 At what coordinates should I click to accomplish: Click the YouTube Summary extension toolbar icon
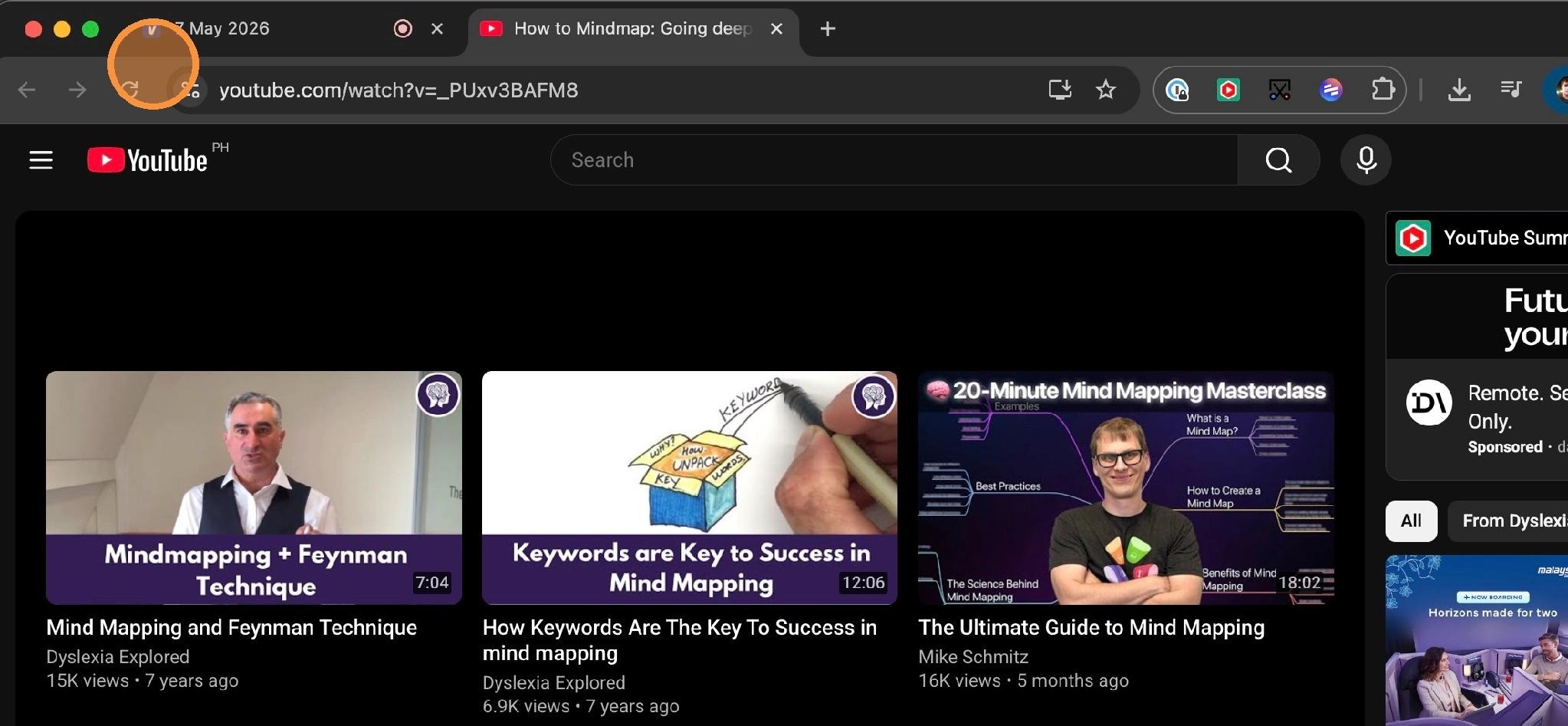tap(1228, 90)
